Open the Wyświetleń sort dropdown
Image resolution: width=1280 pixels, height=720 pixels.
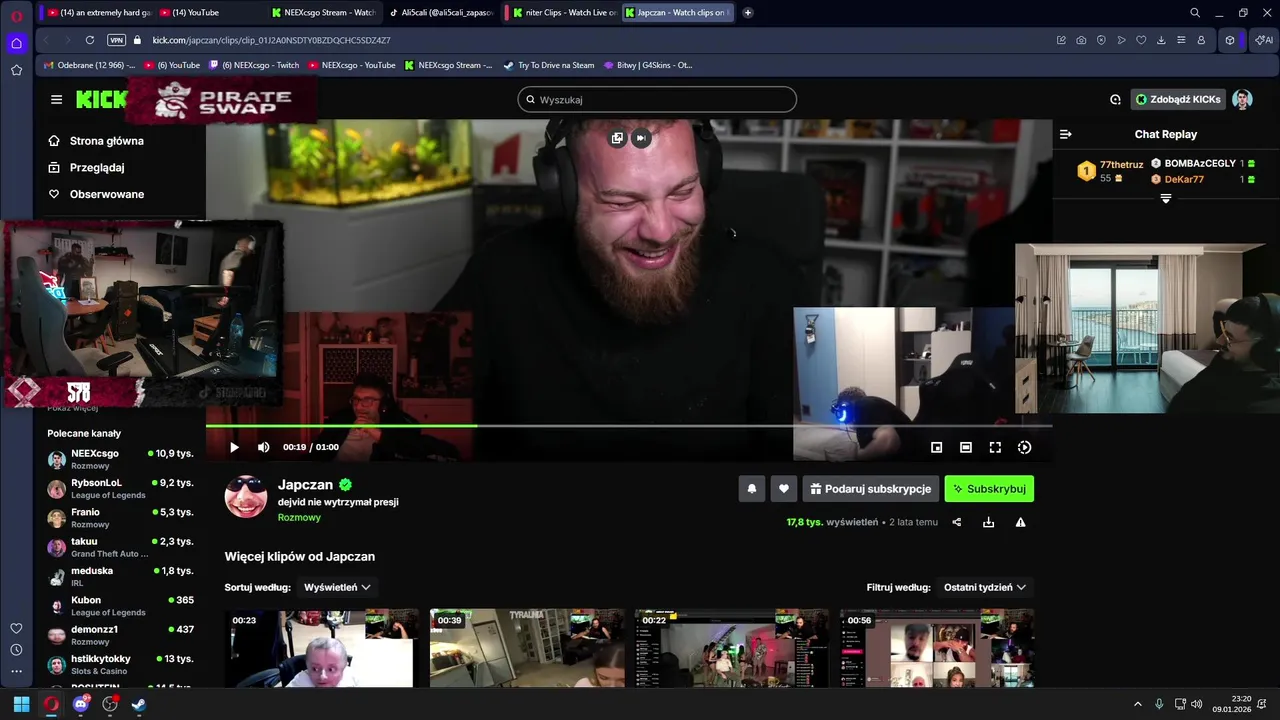(337, 587)
